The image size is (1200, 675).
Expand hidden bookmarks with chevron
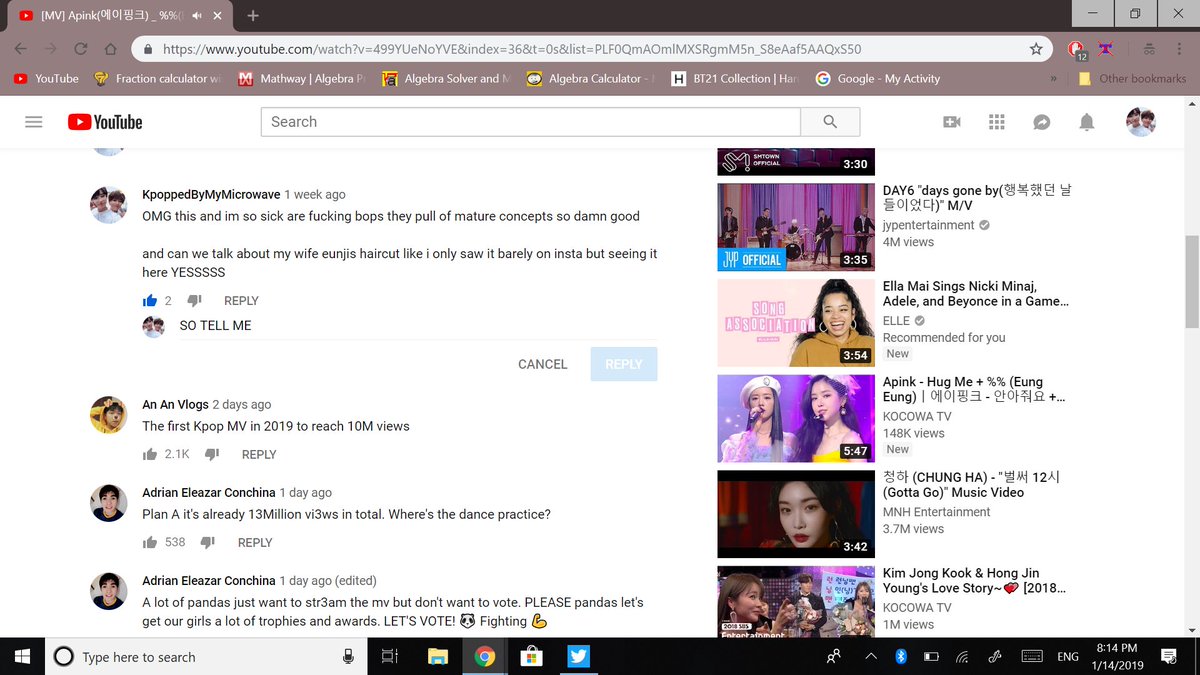click(x=1053, y=78)
